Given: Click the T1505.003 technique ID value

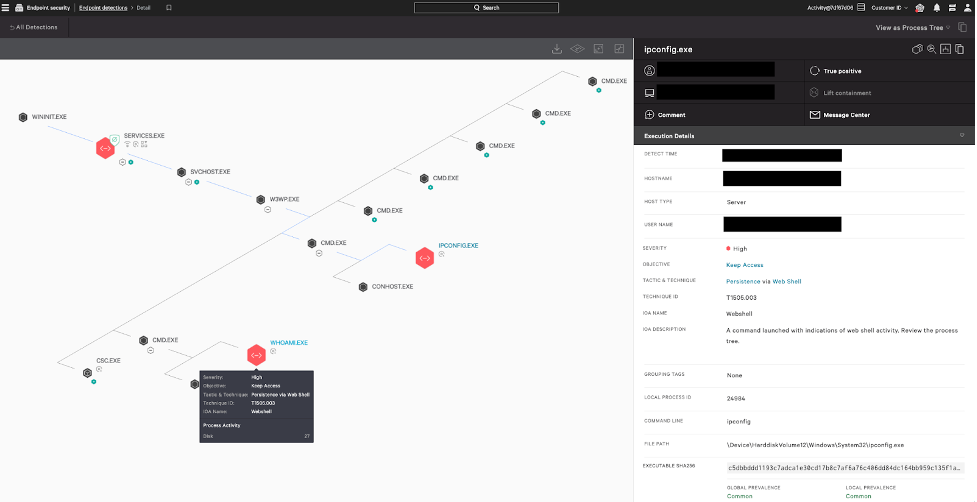Looking at the screenshot, I should coord(741,298).
